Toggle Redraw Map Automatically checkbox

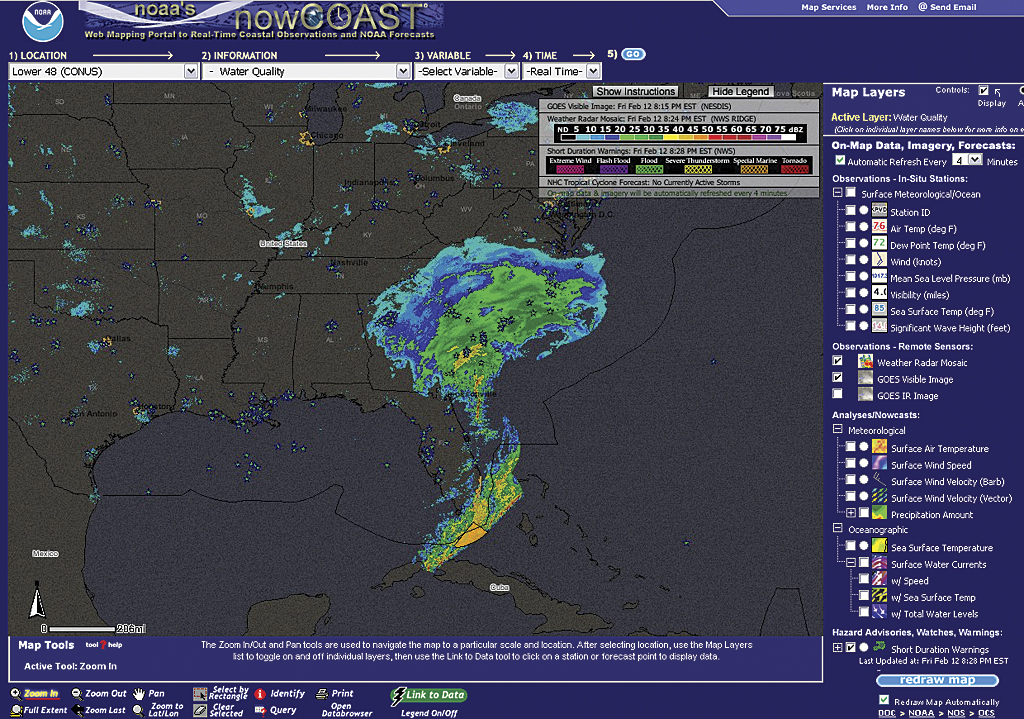click(884, 700)
